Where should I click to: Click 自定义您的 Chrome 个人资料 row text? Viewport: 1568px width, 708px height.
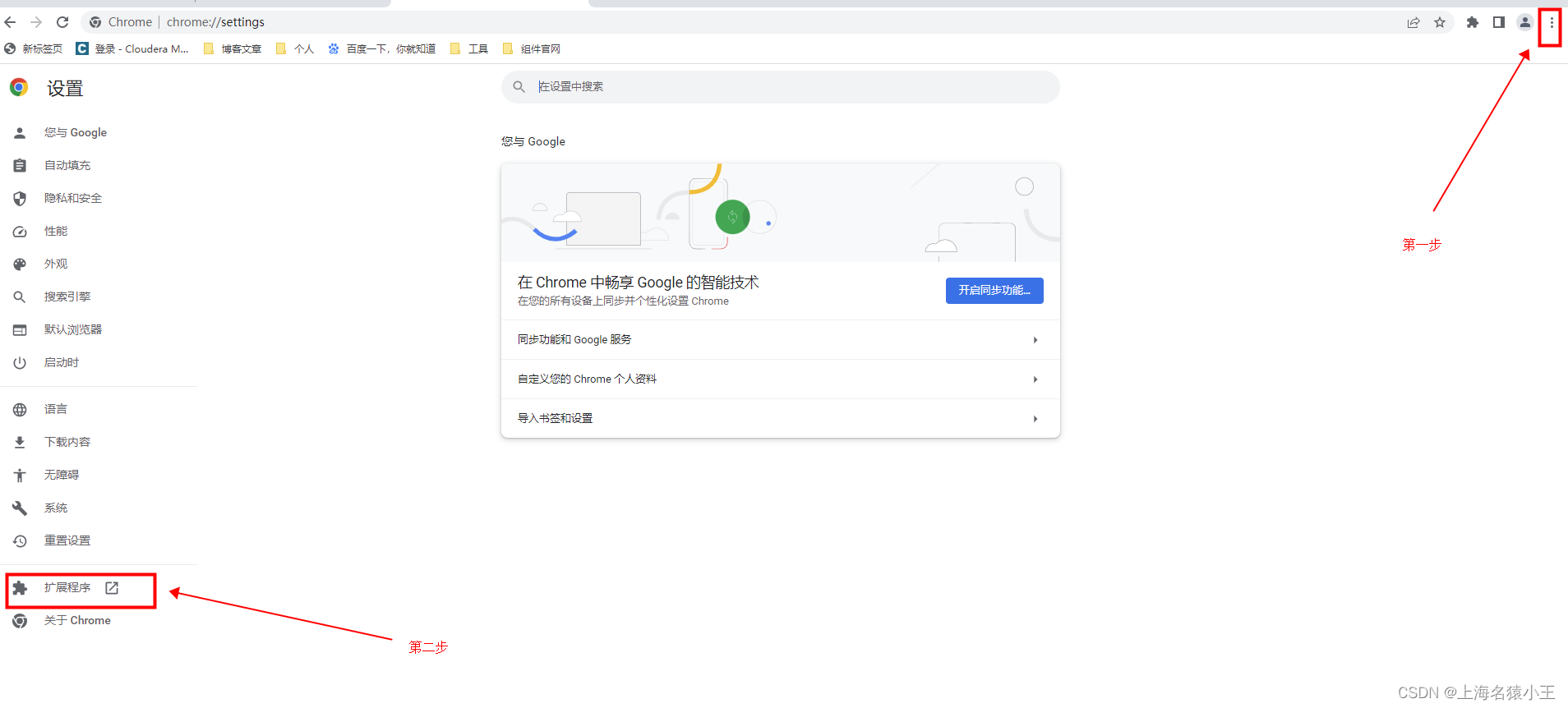(x=587, y=379)
